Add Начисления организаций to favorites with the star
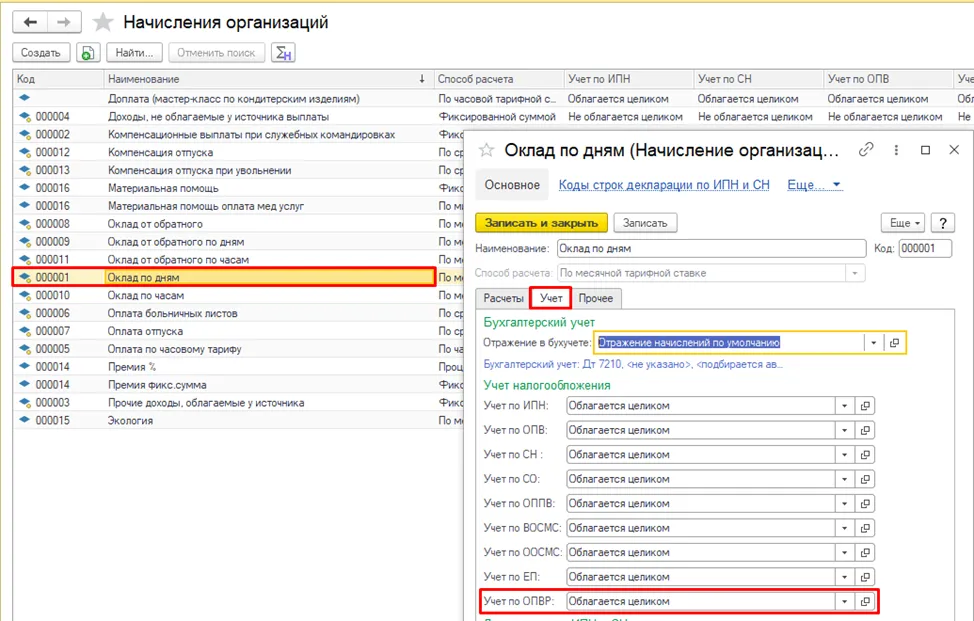974x621 pixels. 102,23
